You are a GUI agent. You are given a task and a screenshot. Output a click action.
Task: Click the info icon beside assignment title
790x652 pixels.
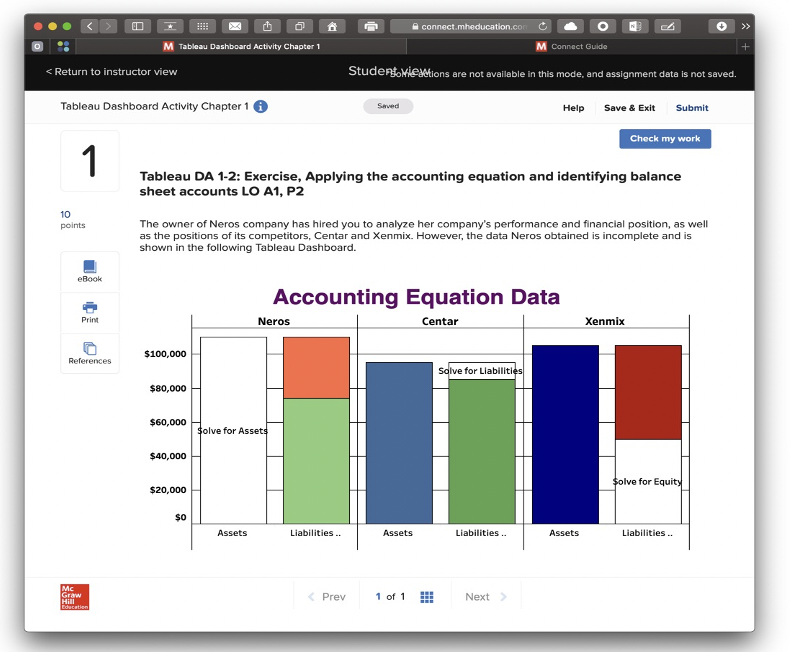click(260, 107)
